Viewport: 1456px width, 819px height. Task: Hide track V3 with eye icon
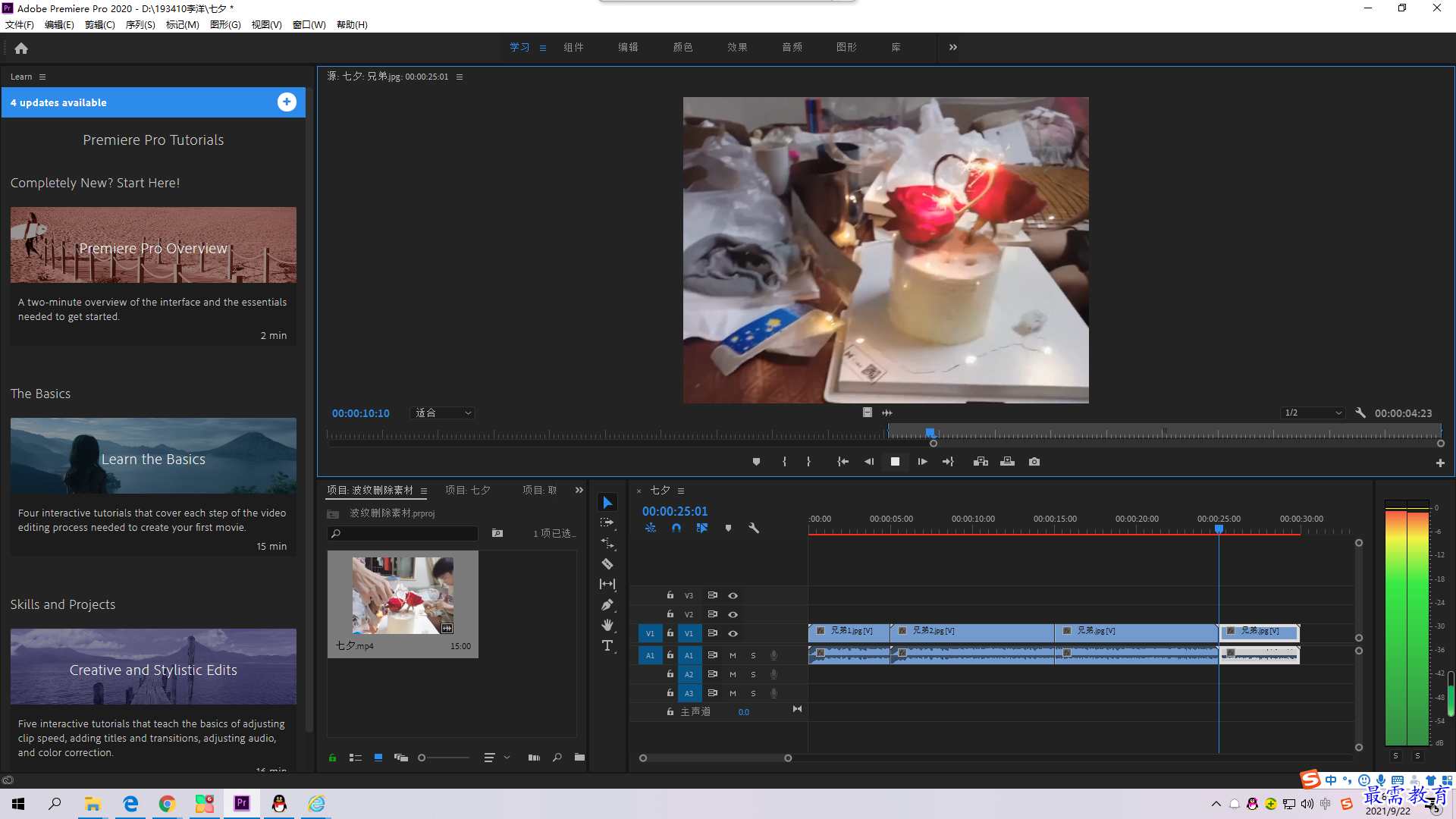(733, 595)
